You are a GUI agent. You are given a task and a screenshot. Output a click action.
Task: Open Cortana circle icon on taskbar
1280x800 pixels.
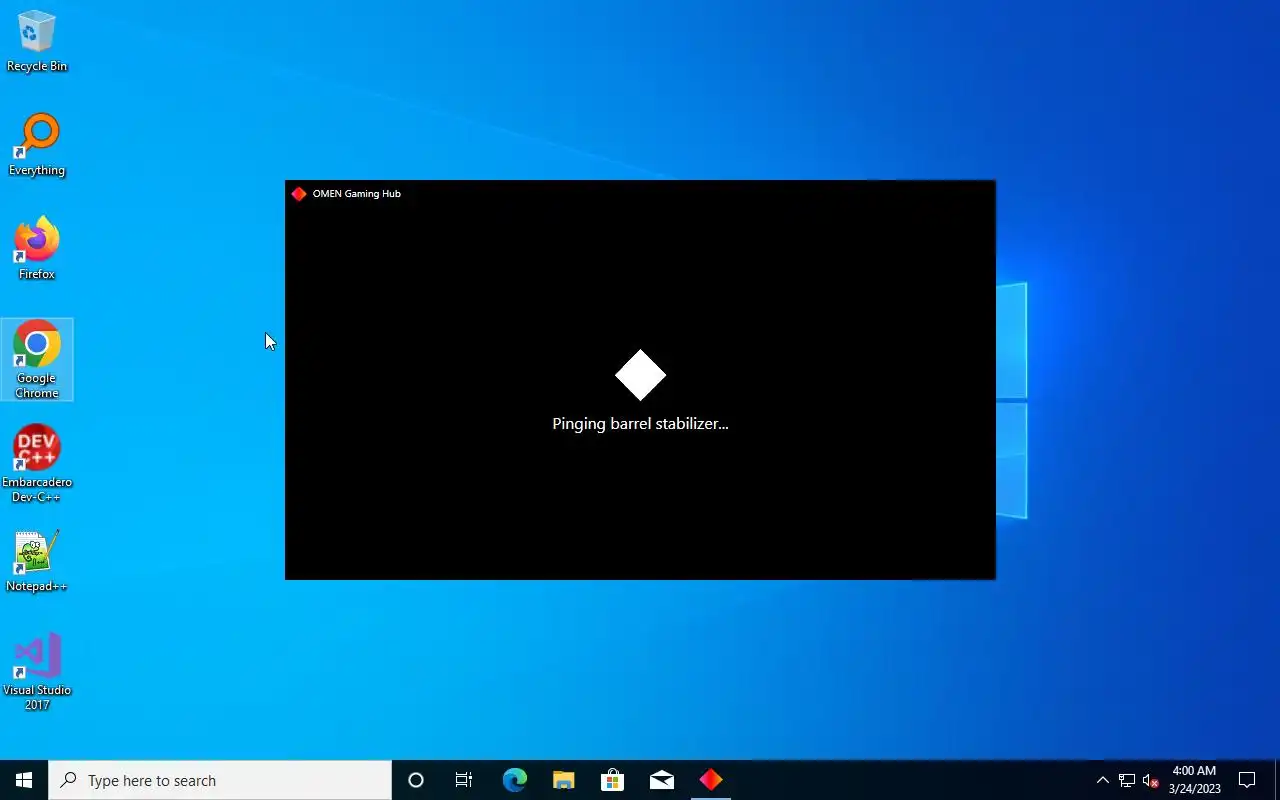(x=416, y=780)
